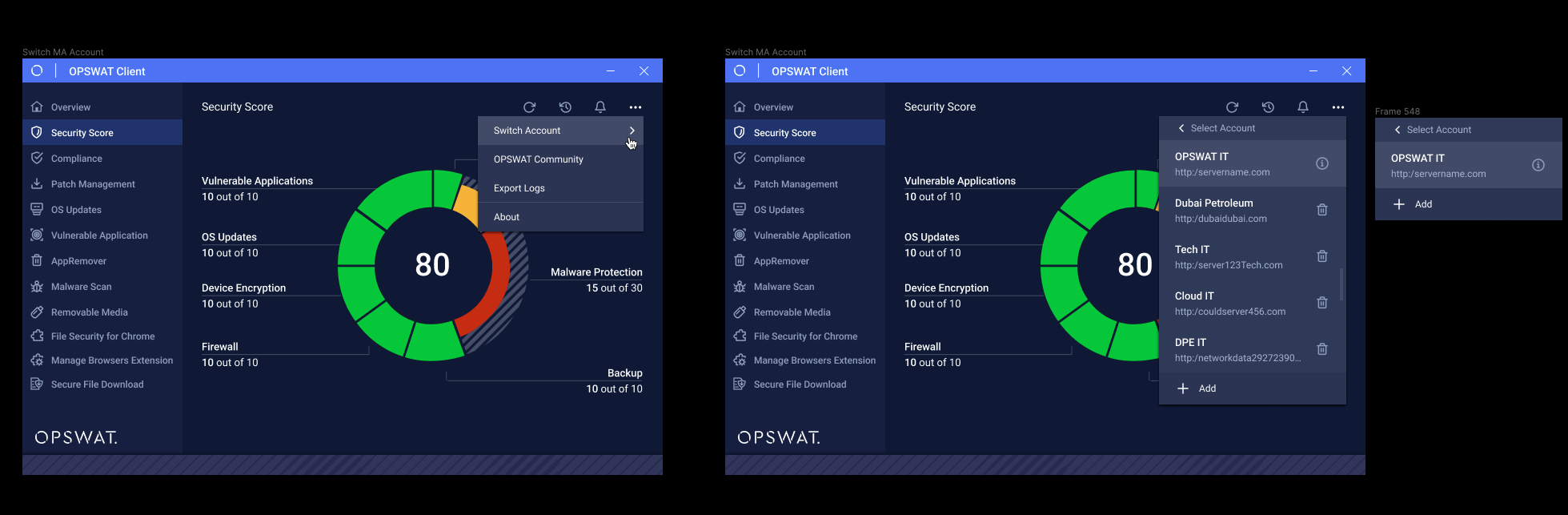Open Compliance in left window sidebar
The height and width of the screenshot is (515, 1568).
click(102, 159)
